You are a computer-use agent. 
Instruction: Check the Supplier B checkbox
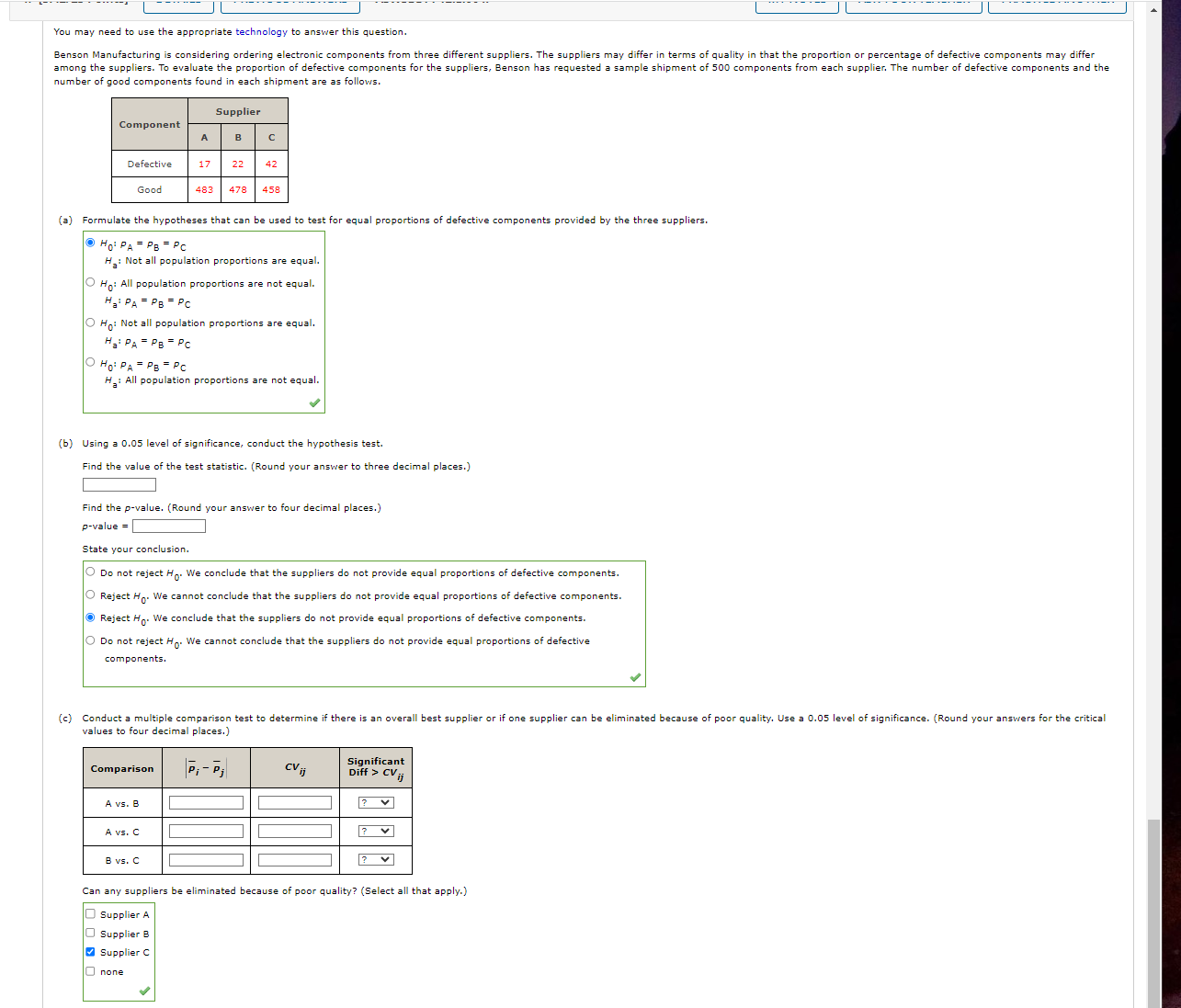pyautogui.click(x=90, y=933)
